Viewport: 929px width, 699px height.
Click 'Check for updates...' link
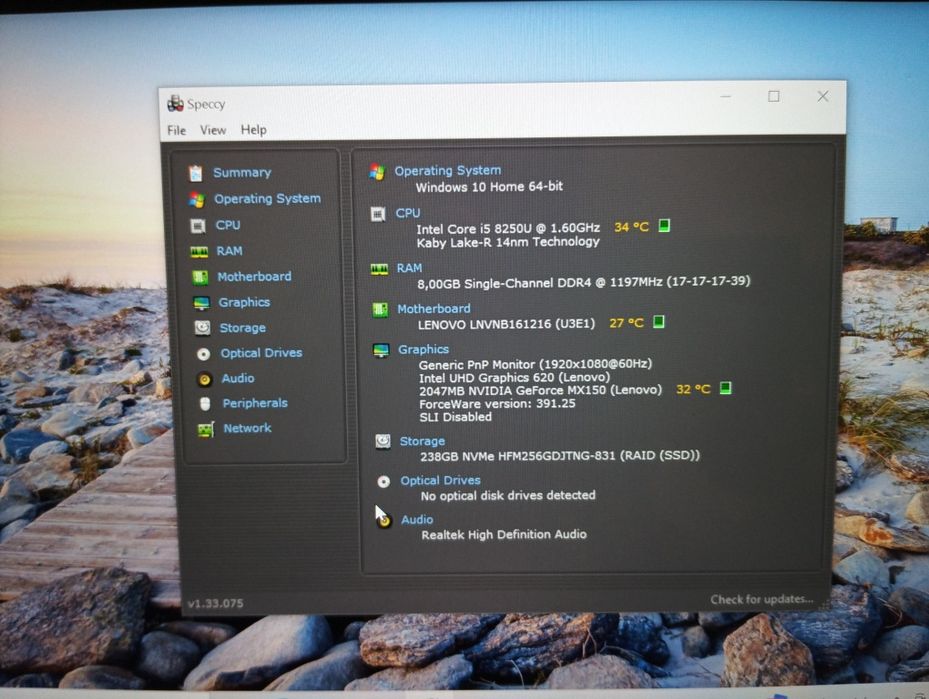(762, 599)
